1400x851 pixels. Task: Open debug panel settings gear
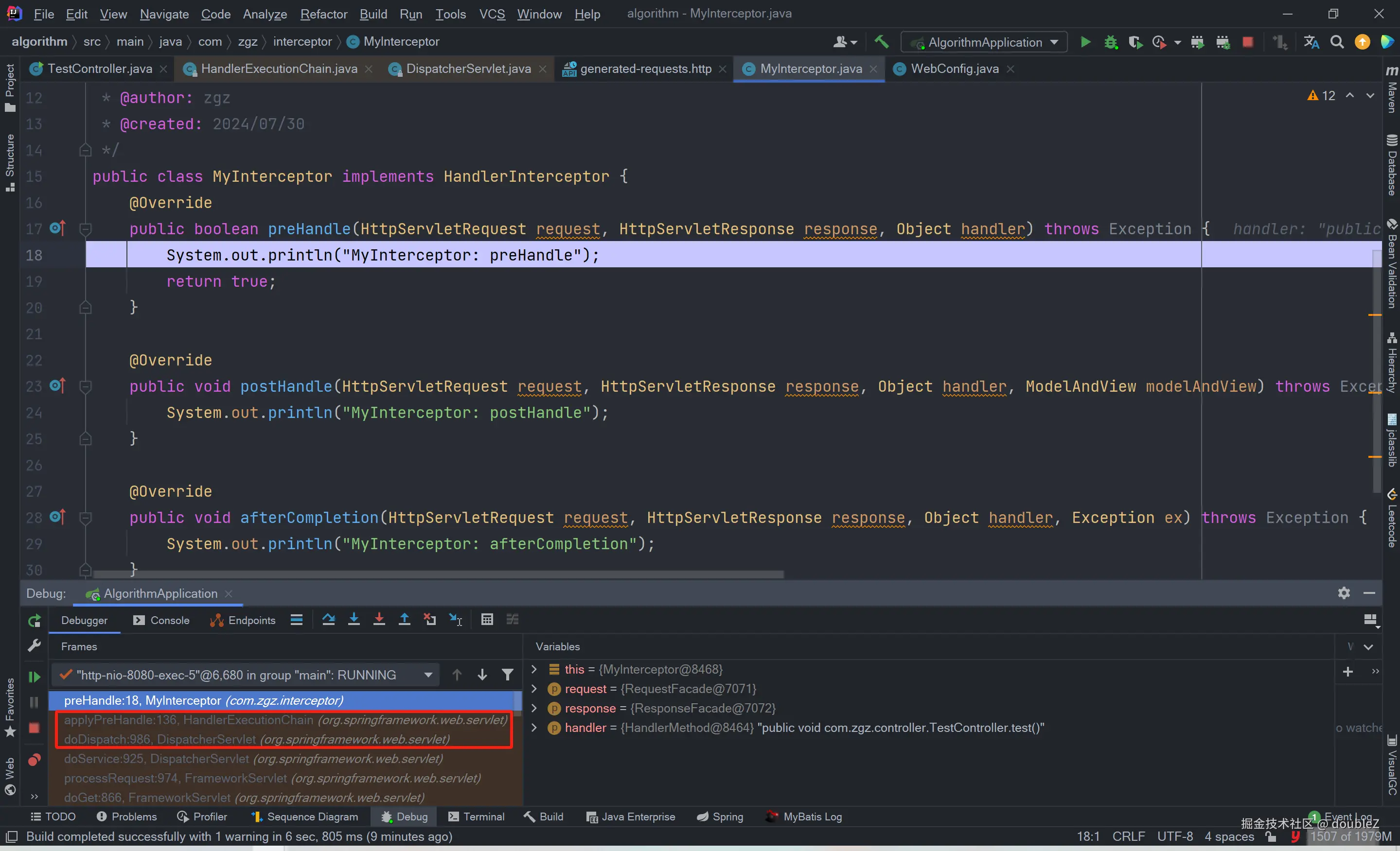pyautogui.click(x=1343, y=593)
